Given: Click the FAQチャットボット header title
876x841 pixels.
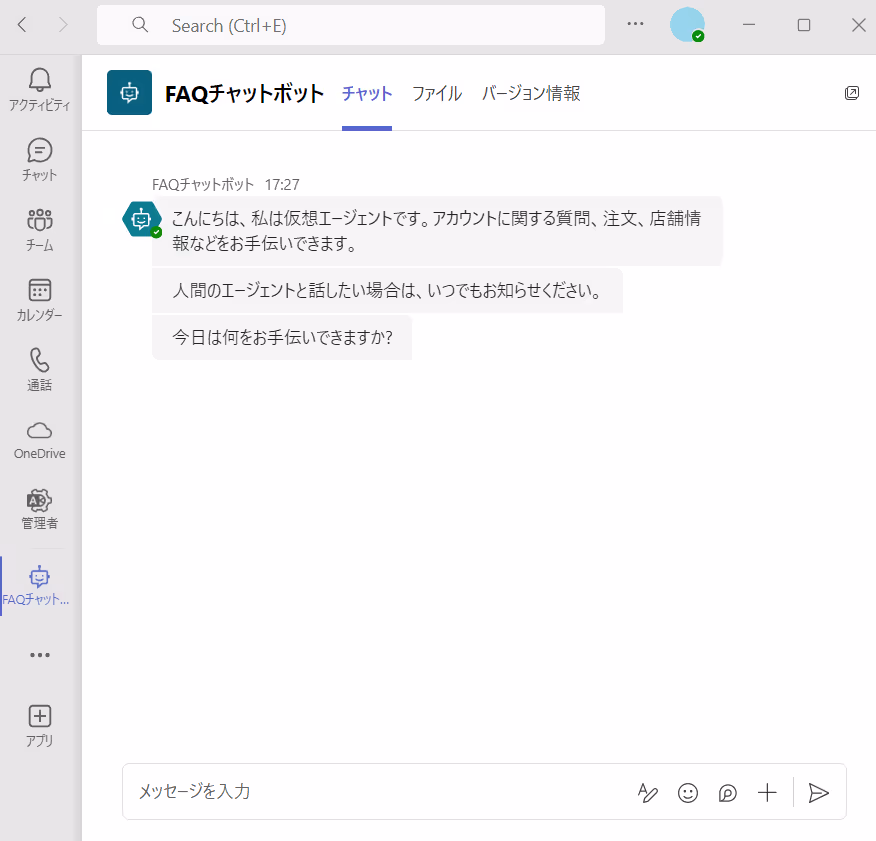Looking at the screenshot, I should point(244,93).
